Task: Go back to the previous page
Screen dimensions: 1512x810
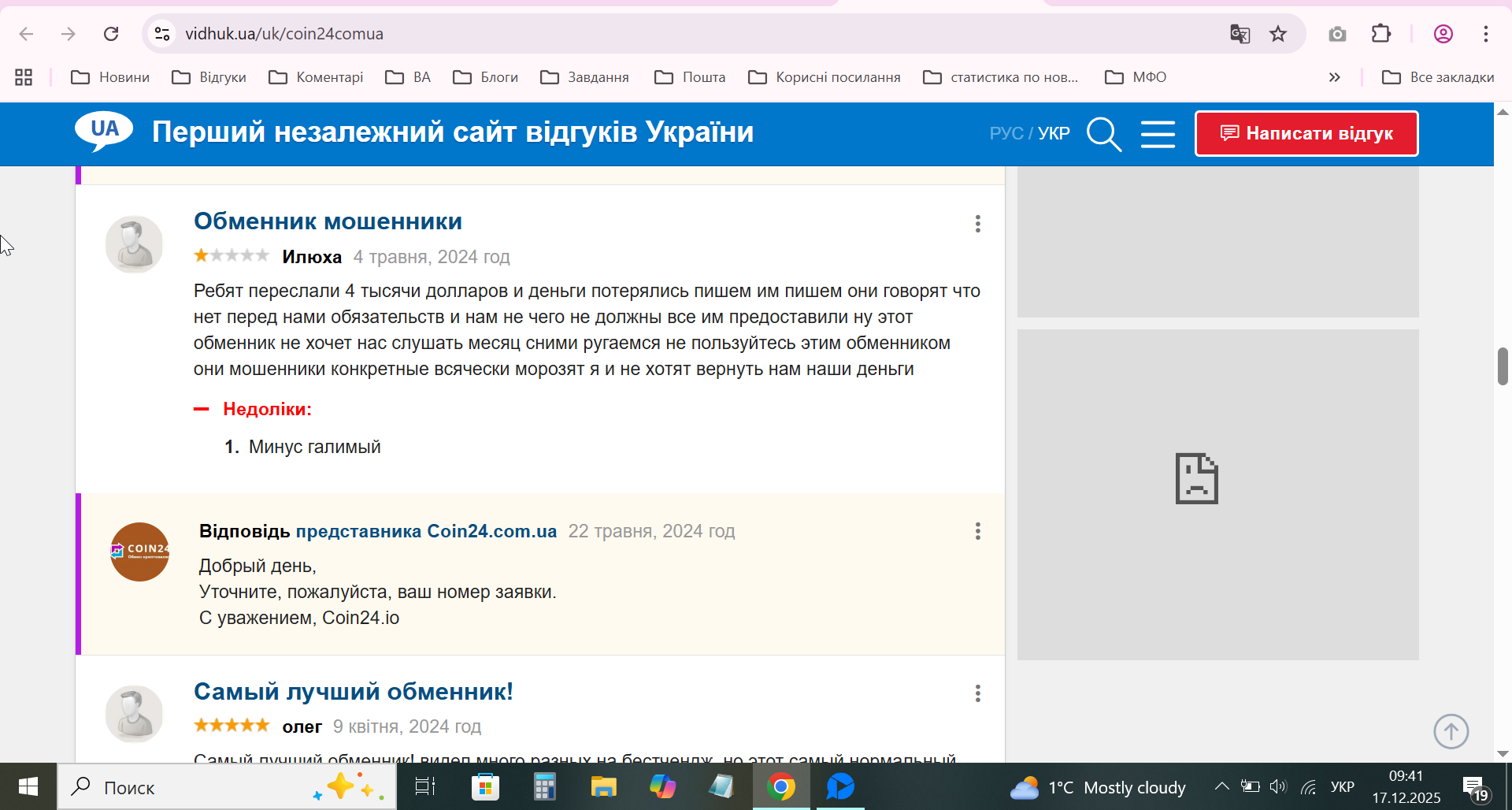Action: (x=26, y=34)
